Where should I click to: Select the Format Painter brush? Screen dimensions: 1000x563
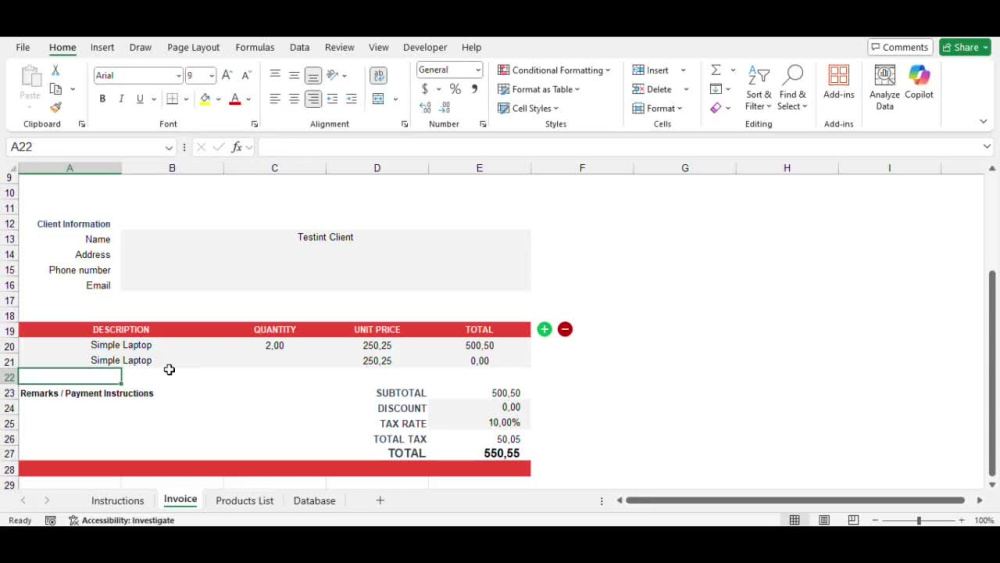55,108
